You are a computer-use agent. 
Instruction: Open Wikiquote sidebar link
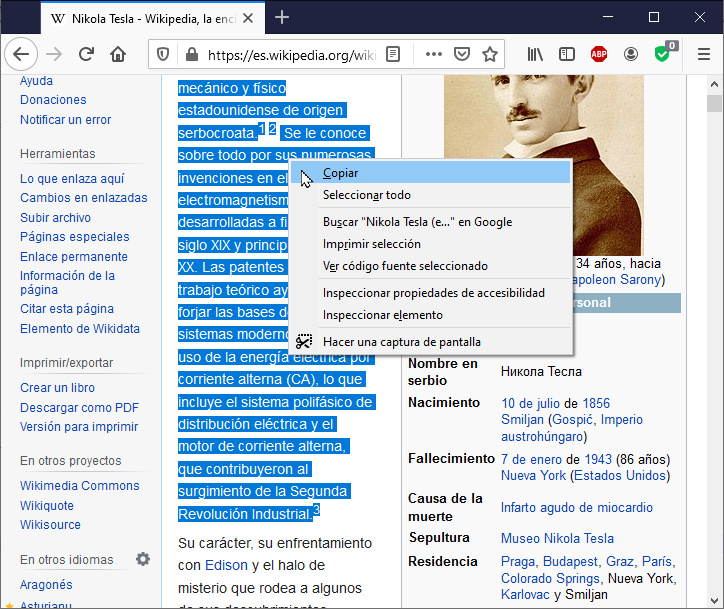coord(47,506)
